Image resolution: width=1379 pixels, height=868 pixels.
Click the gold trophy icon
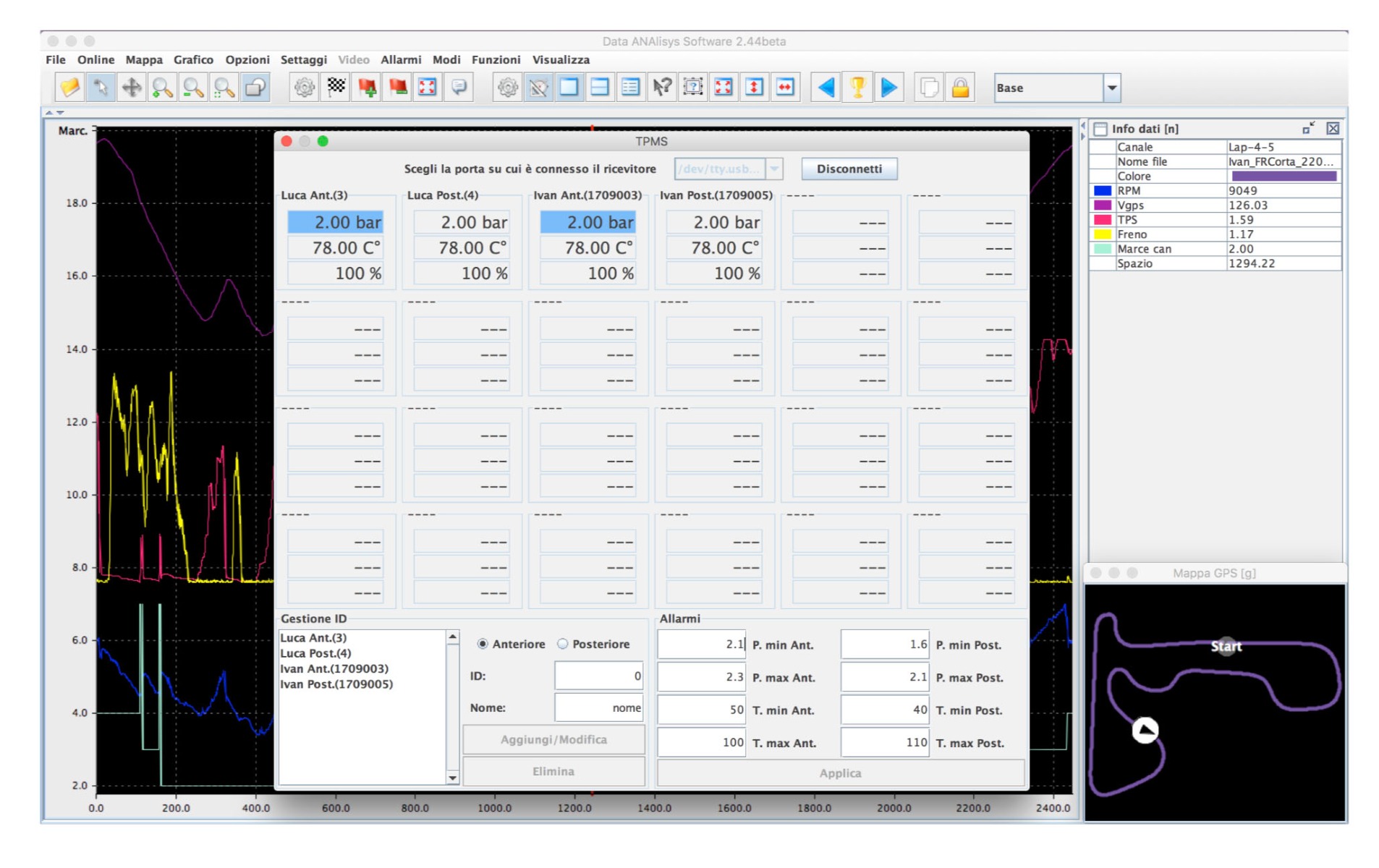857,88
